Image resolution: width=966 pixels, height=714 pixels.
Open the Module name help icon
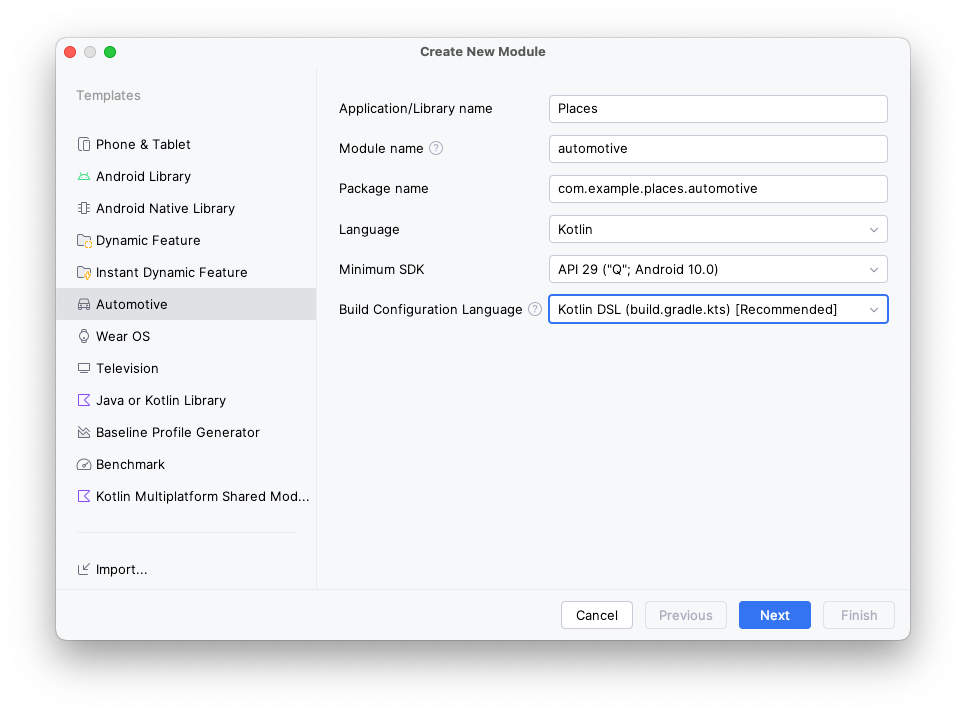coord(438,148)
